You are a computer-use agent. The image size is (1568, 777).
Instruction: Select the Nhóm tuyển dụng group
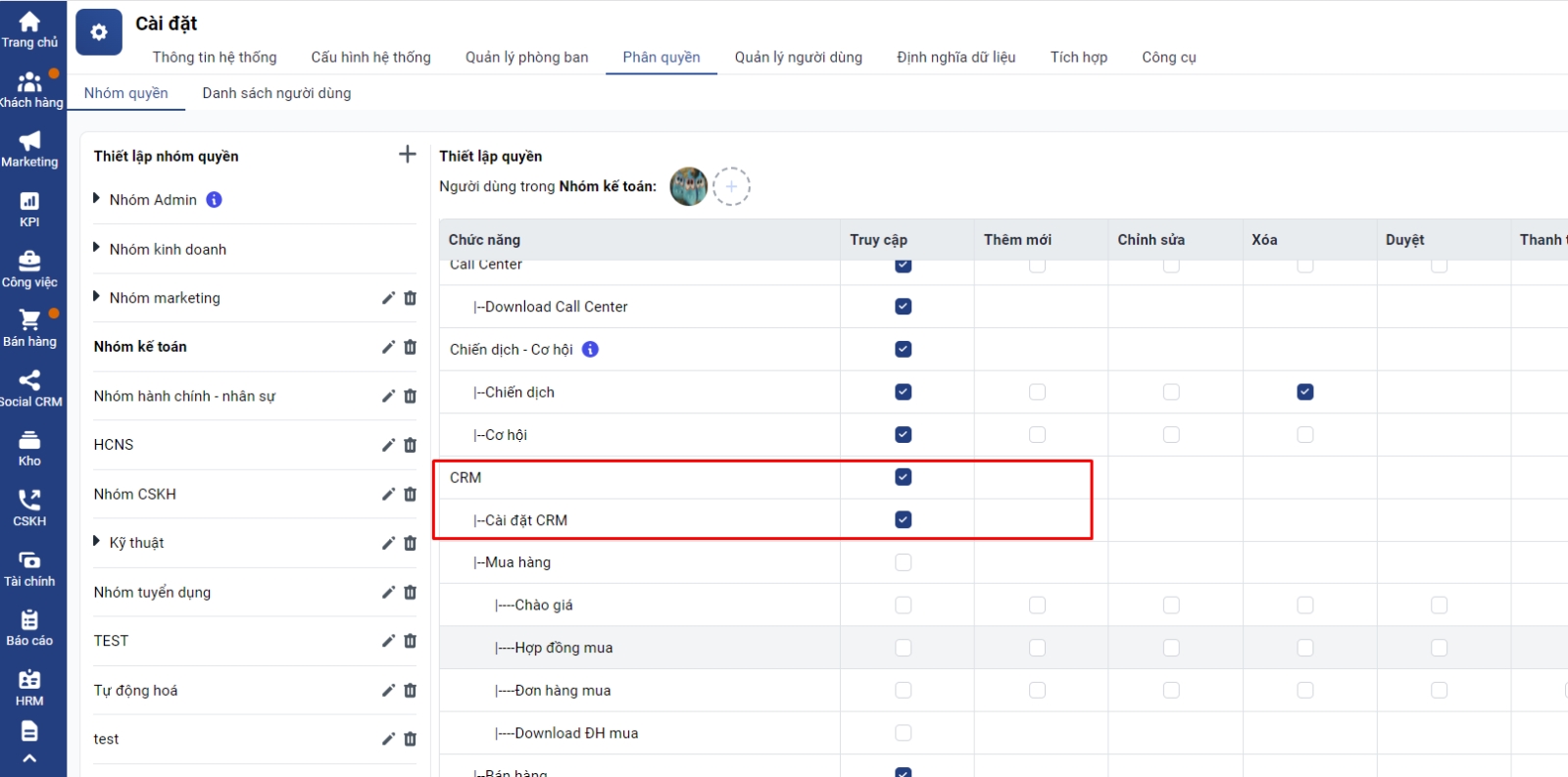152,592
